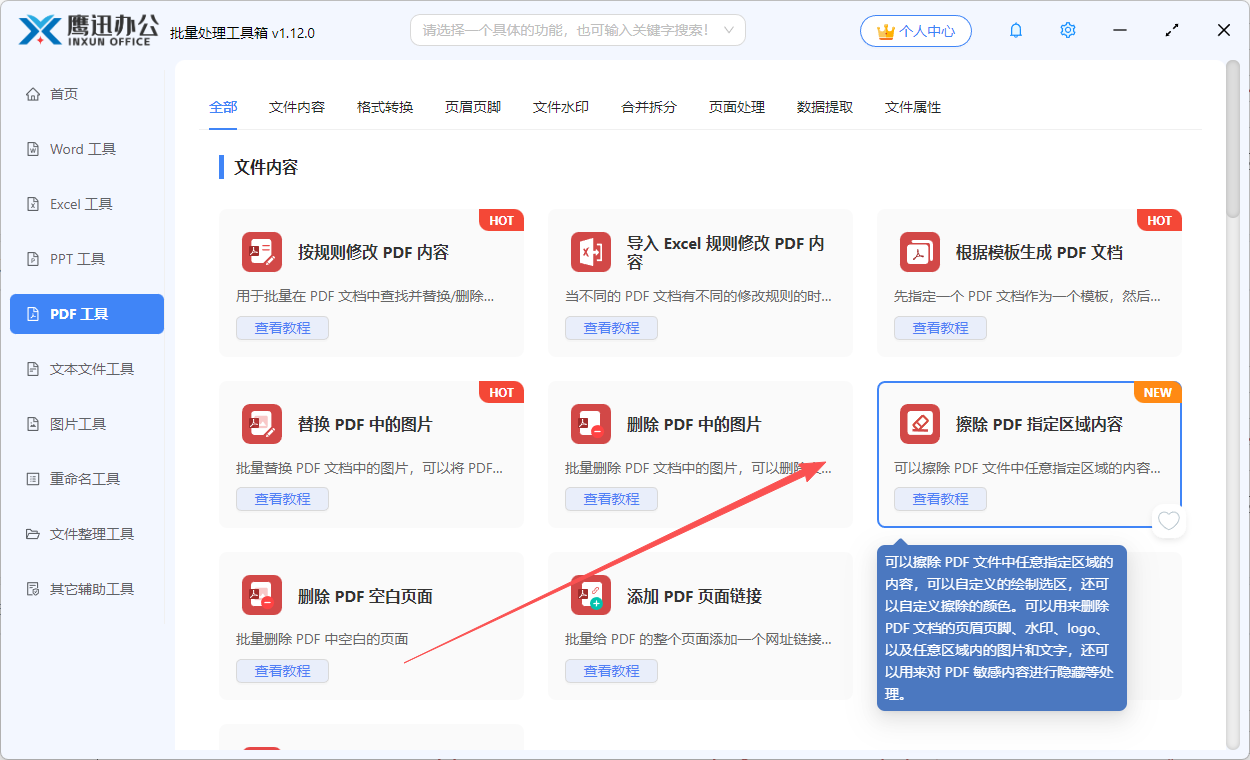
Task: Click the 替换 PDF 中的图片 tool icon
Action: coord(261,424)
